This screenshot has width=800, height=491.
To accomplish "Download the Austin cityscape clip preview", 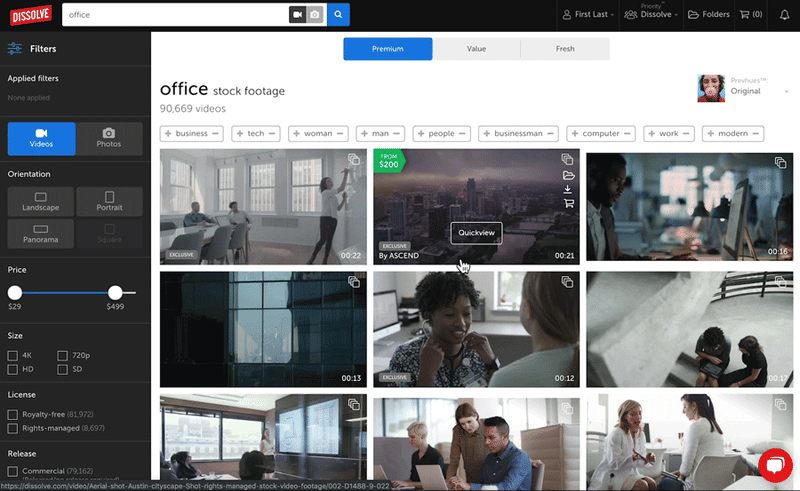I will [568, 188].
